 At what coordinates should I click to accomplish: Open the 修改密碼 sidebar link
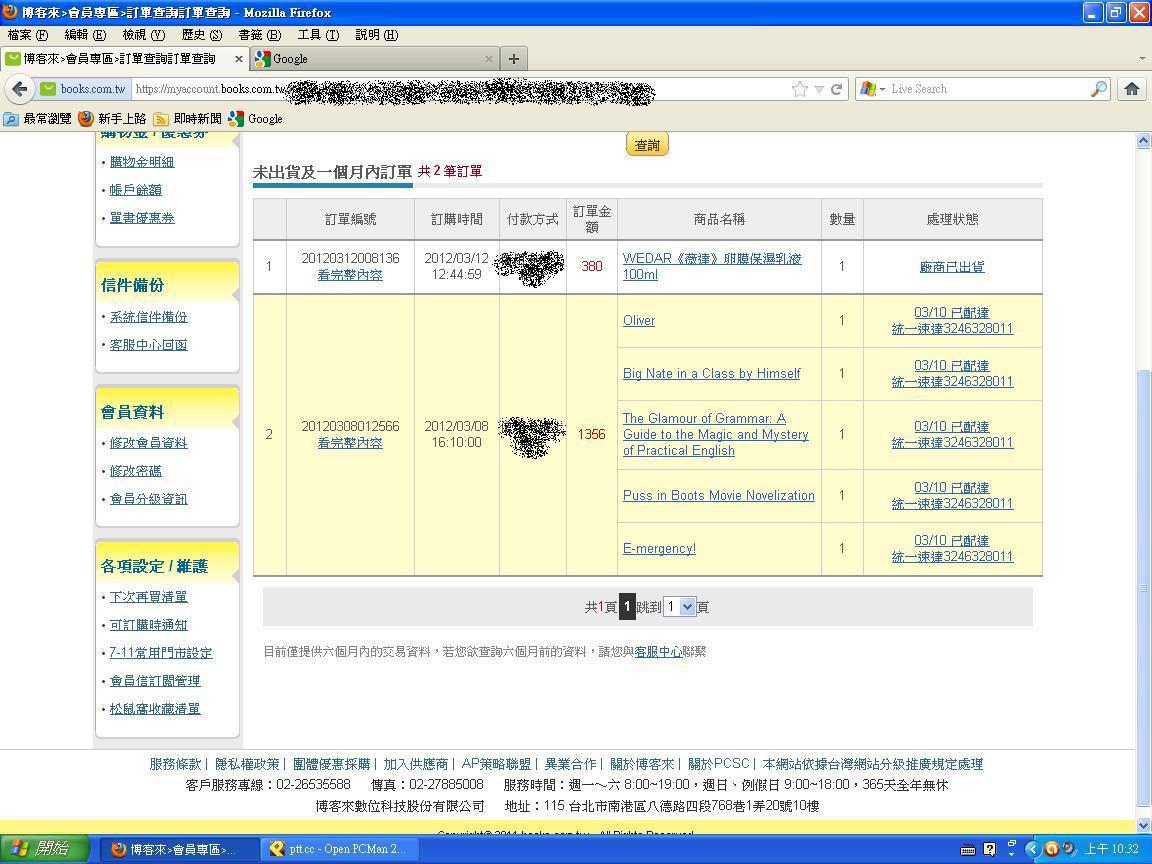click(135, 471)
